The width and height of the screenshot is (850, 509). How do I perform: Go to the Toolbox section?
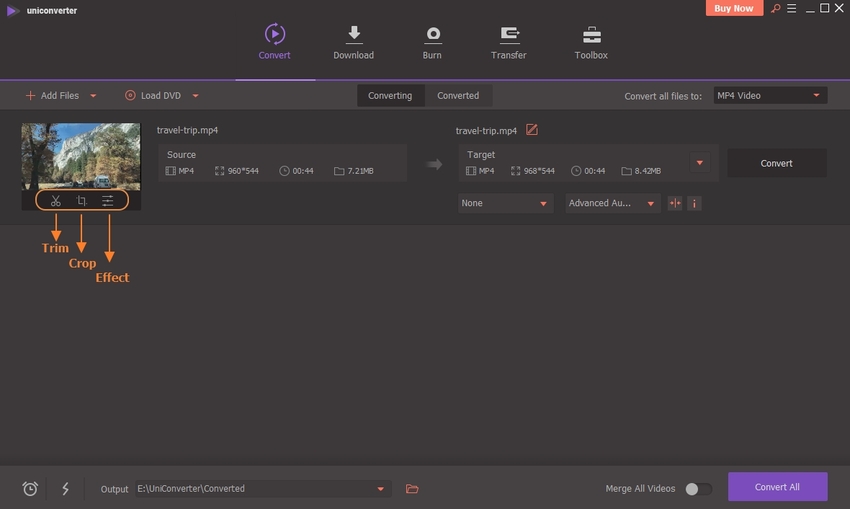590,43
